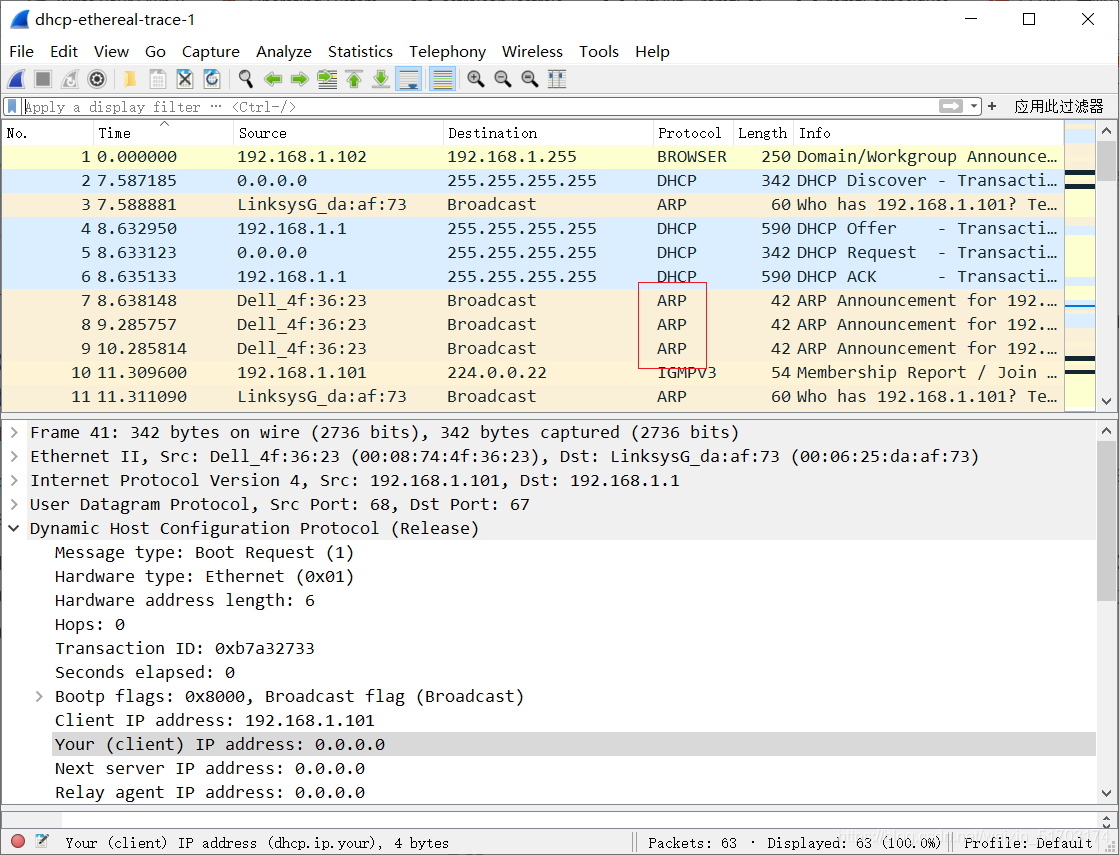Viewport: 1119px width, 855px height.
Task: Expand Internet Protocol Version 4 row
Action: click(14, 480)
